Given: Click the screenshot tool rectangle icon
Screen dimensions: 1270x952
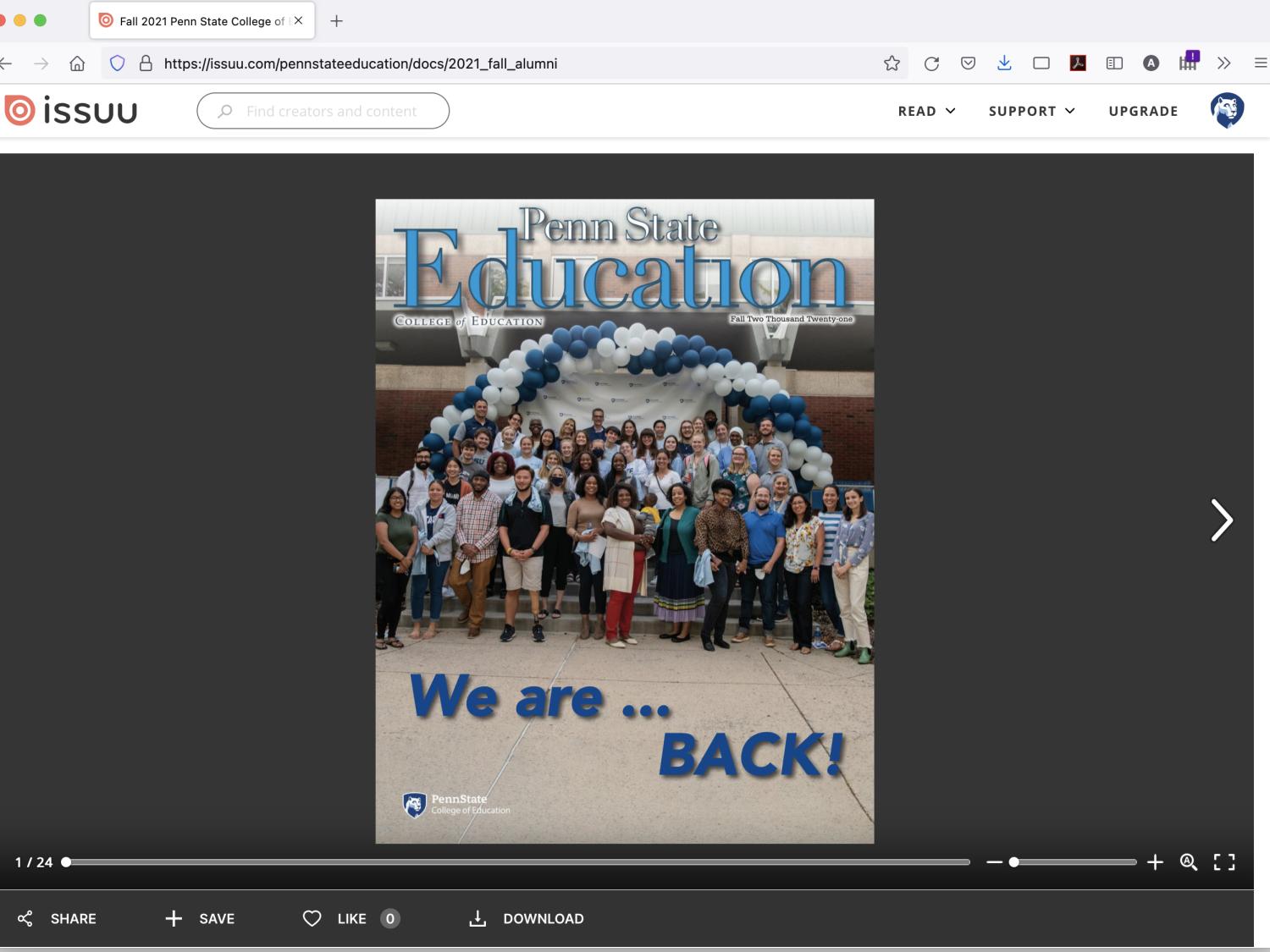Looking at the screenshot, I should (x=1041, y=63).
